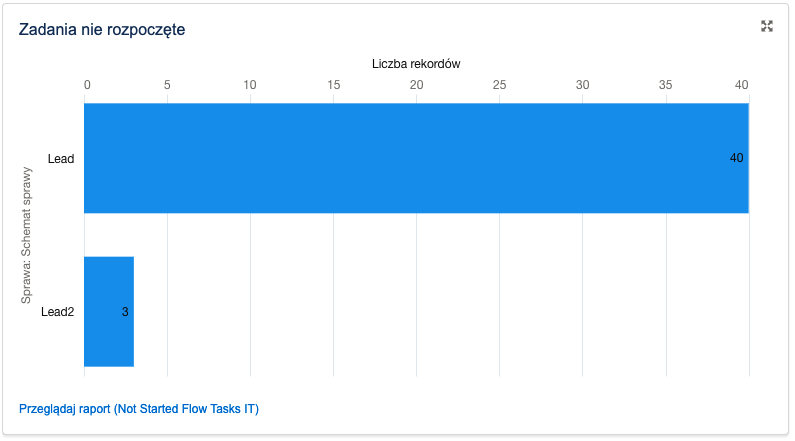
Task: Select the blue Lead2 bar
Action: pos(109,311)
